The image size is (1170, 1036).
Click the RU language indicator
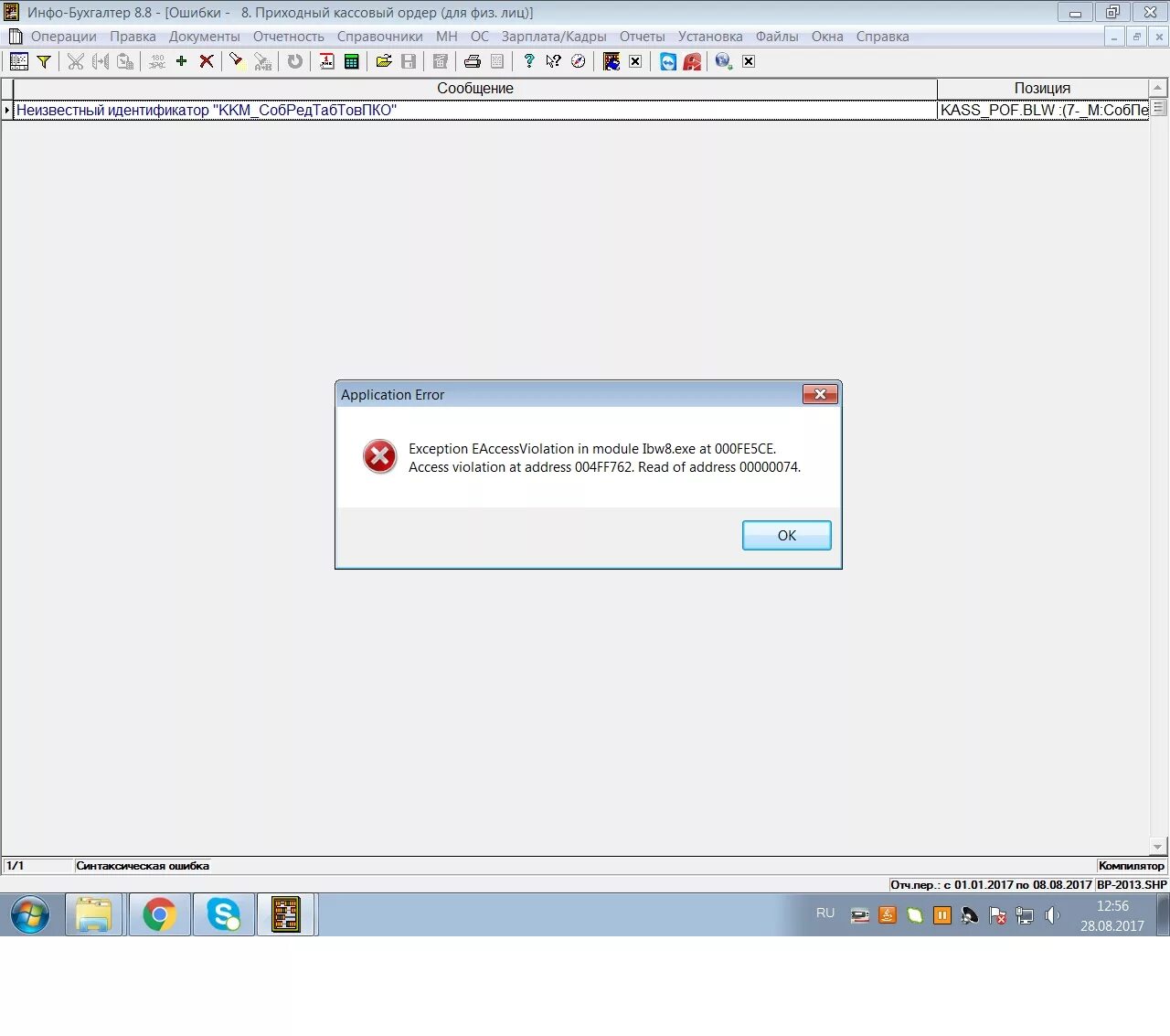coord(825,913)
